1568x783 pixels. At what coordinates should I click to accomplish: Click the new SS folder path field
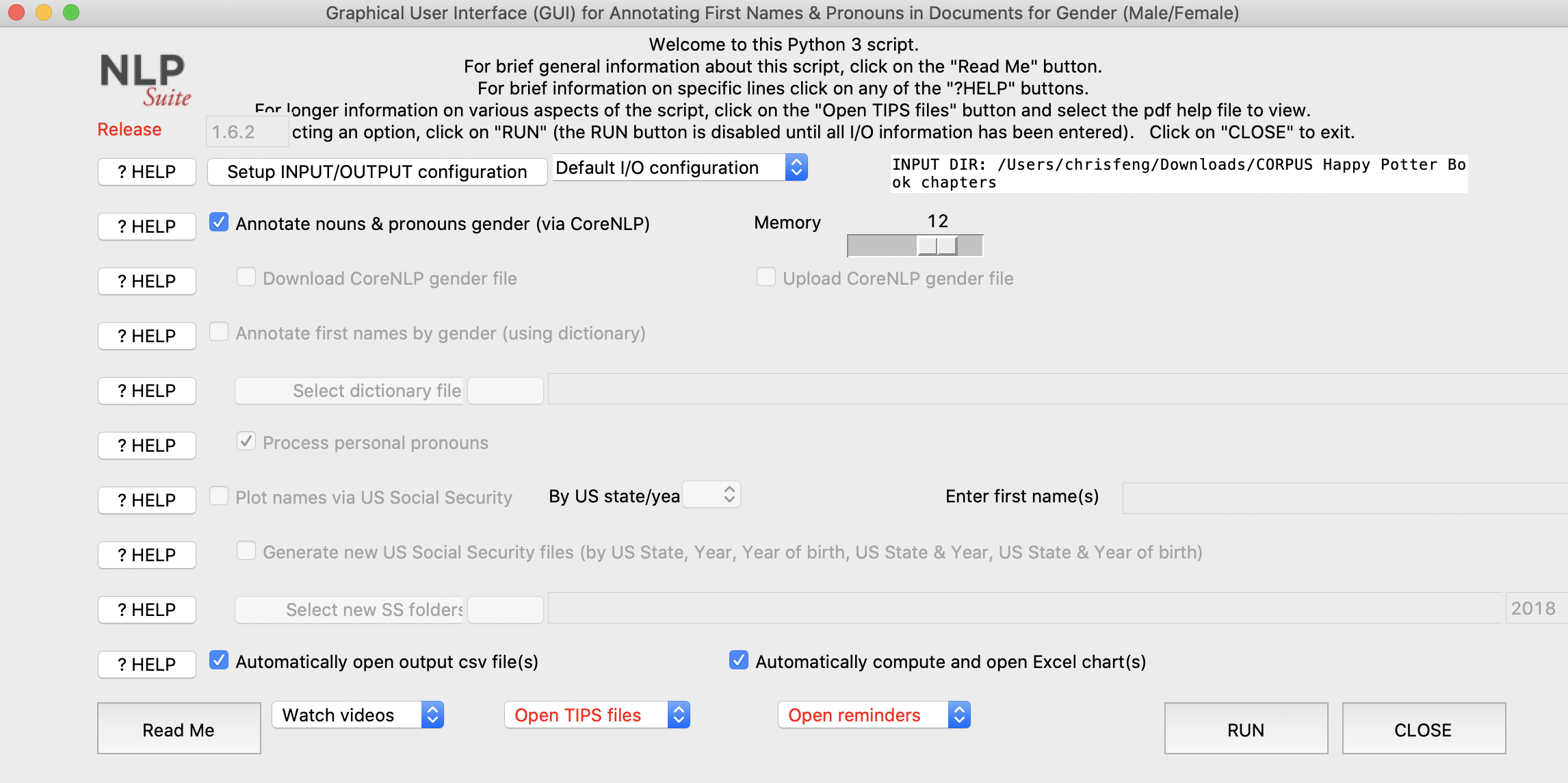coord(1025,608)
